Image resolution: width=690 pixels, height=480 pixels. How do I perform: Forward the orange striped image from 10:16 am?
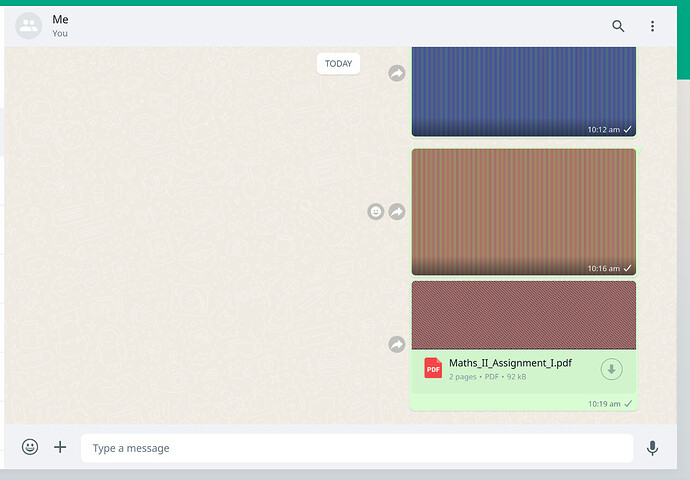click(396, 212)
